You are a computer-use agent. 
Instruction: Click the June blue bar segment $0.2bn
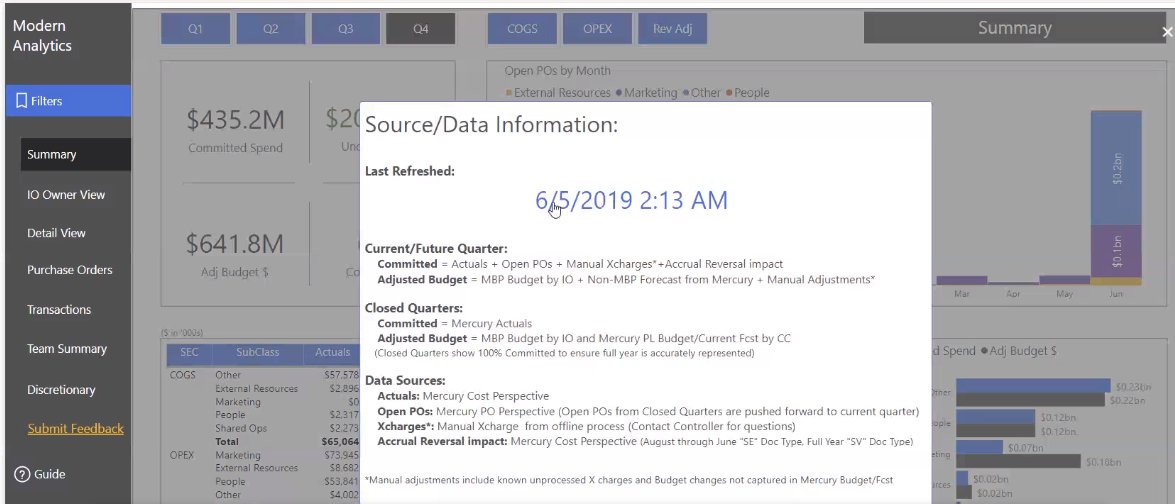[x=1116, y=168]
